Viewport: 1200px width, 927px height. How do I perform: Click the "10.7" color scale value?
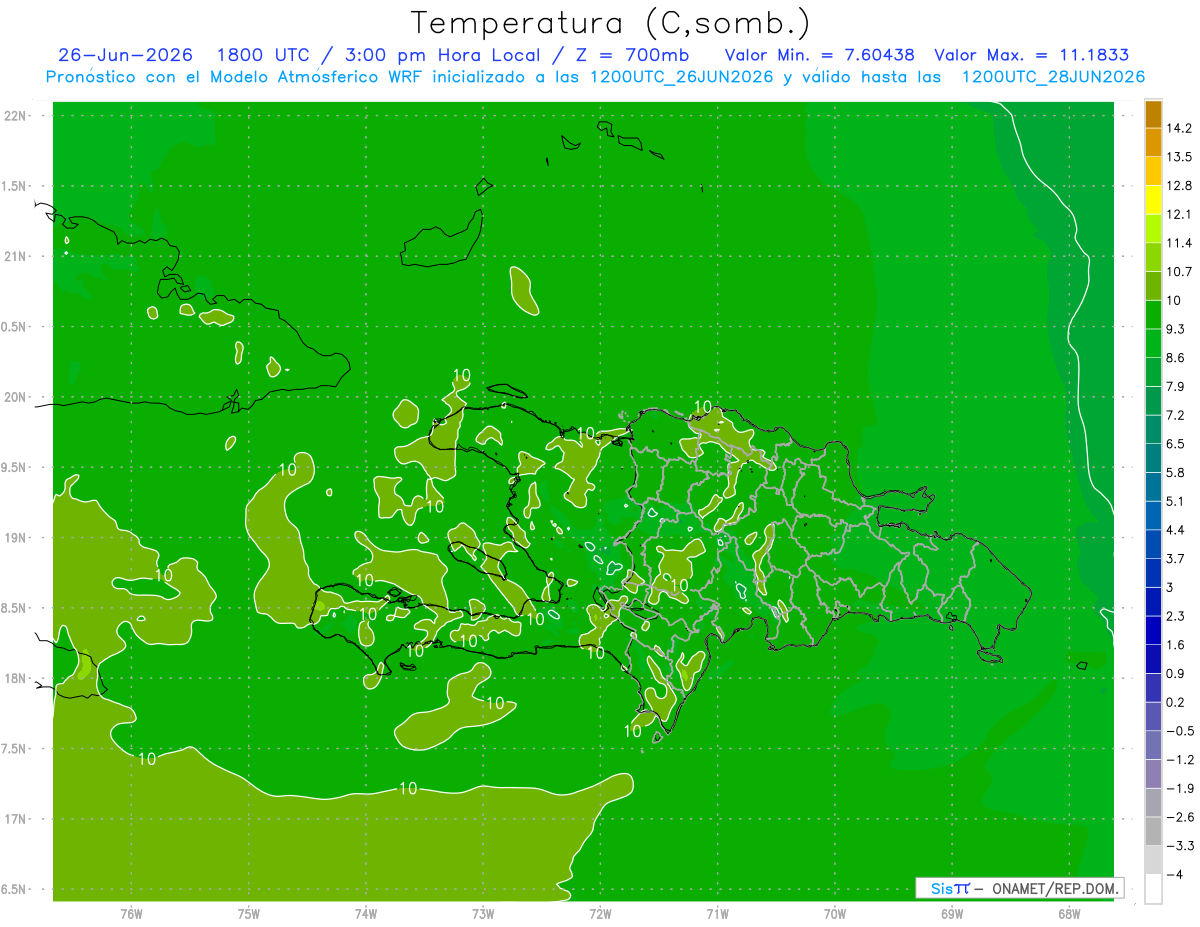point(1181,272)
